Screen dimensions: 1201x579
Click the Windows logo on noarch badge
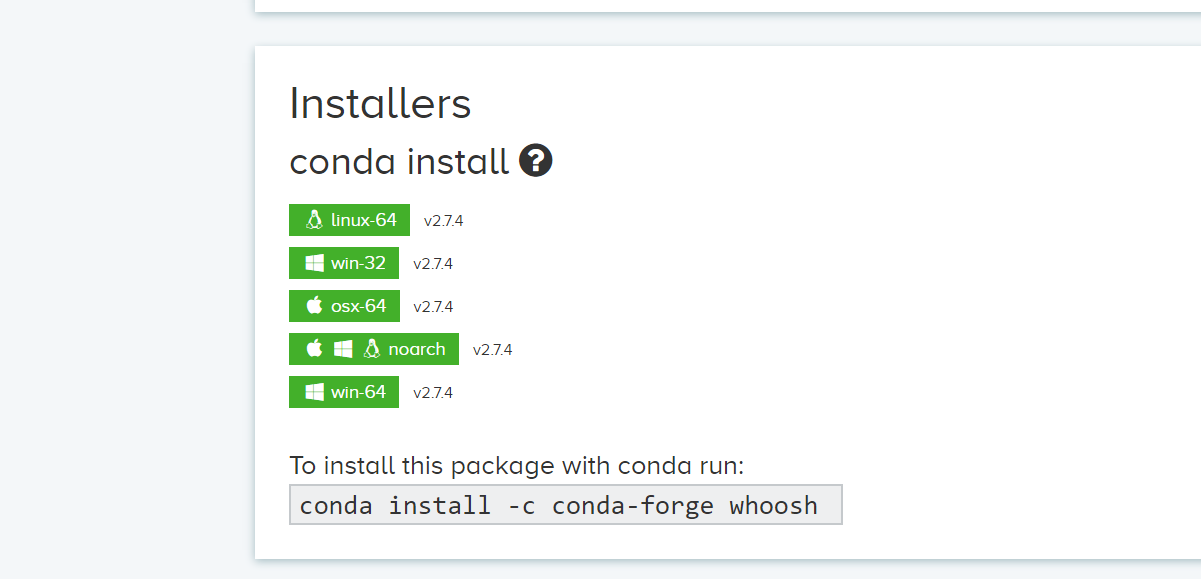pos(343,349)
